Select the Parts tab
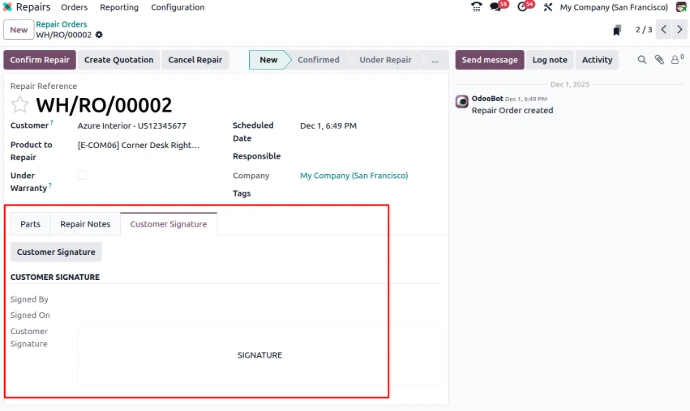 pos(30,224)
